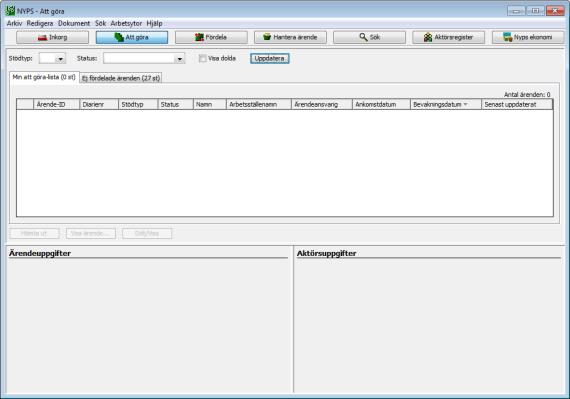Select the Min att göra-lista tab
Image resolution: width=570 pixels, height=399 pixels.
point(44,77)
